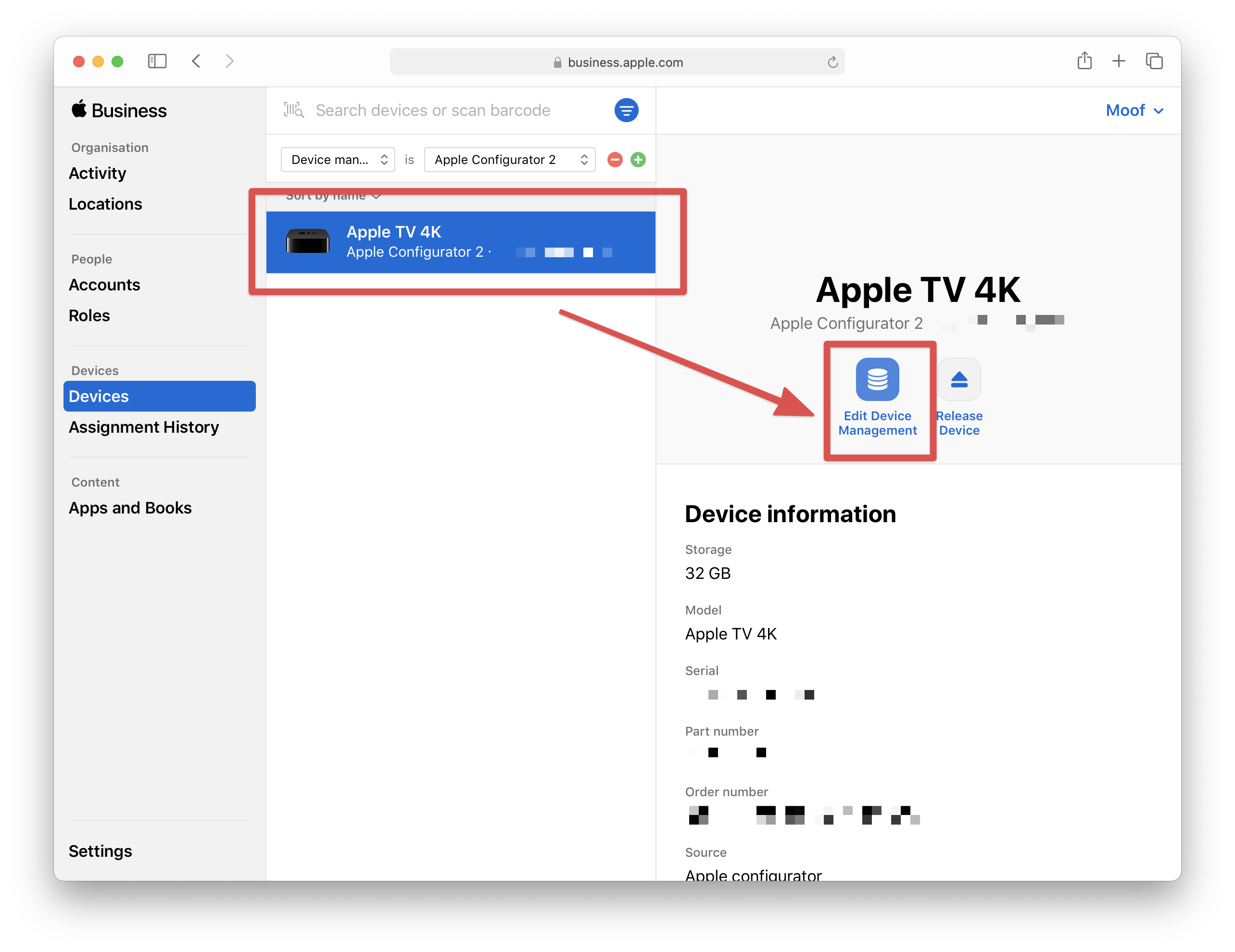Click the filter/sort icon next to search bar
Image resolution: width=1235 pixels, height=952 pixels.
pos(627,110)
